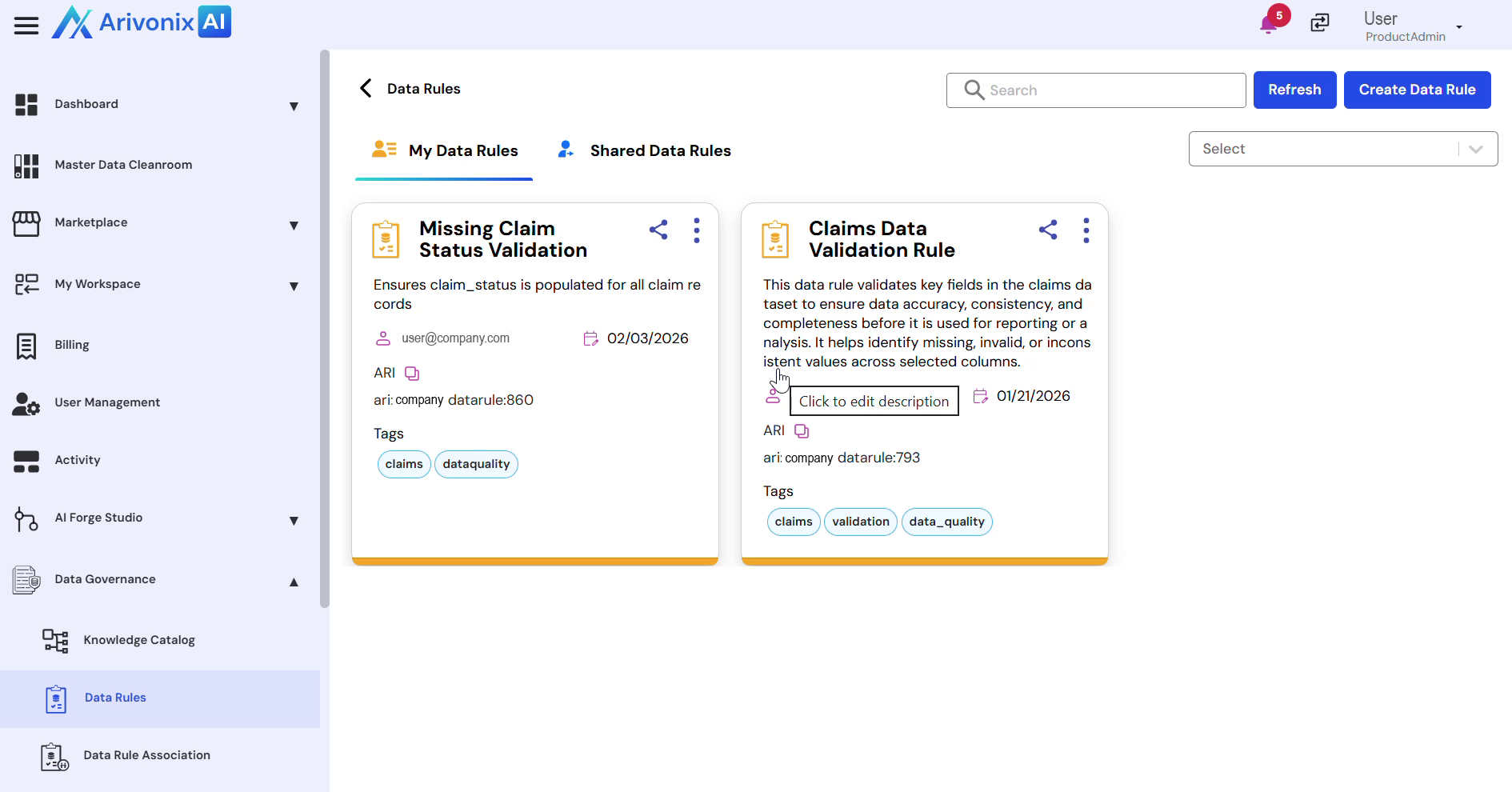Viewport: 1512px width, 792px height.
Task: Switch to Shared Data Rules tab
Action: (645, 151)
